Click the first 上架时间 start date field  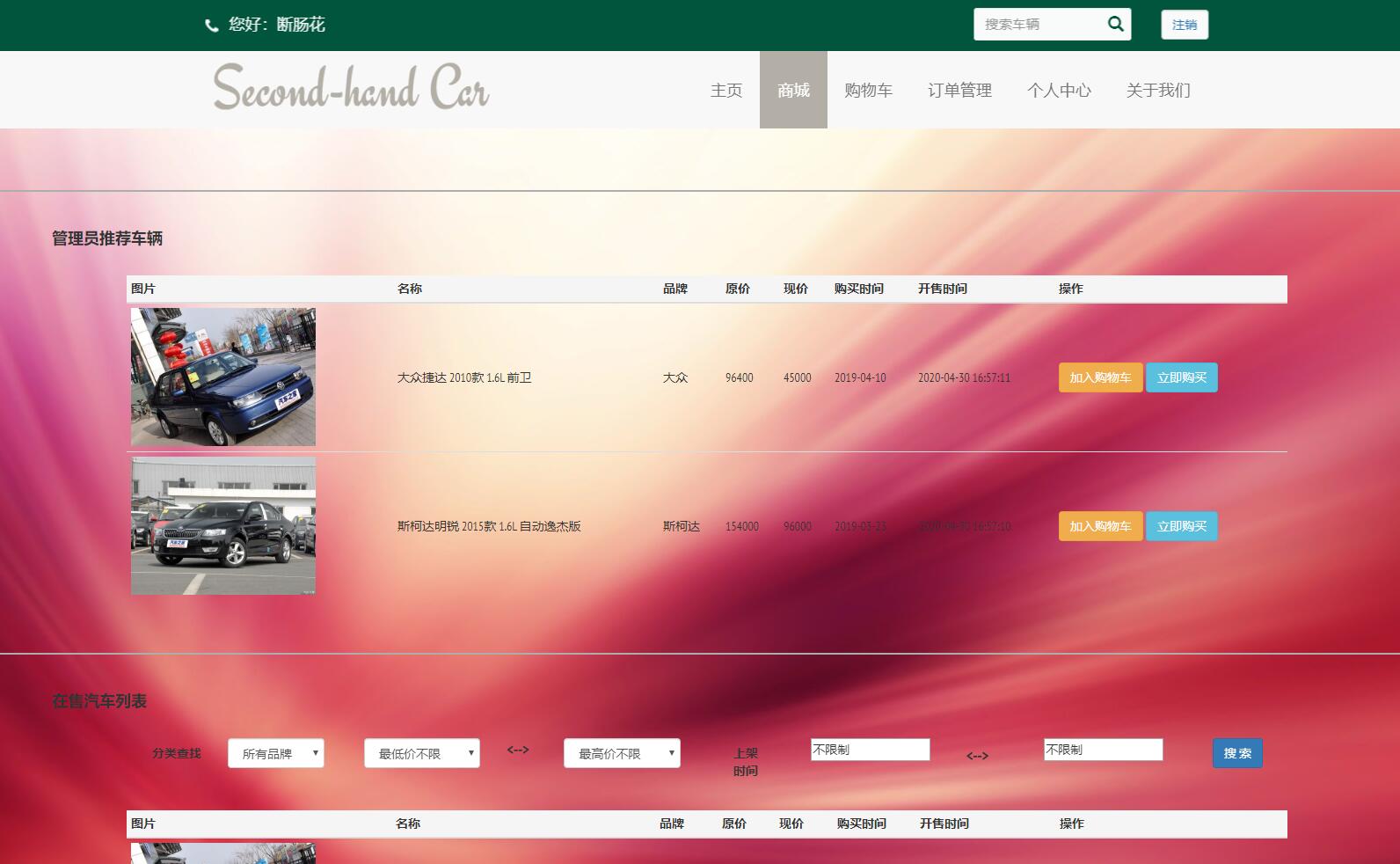(870, 750)
